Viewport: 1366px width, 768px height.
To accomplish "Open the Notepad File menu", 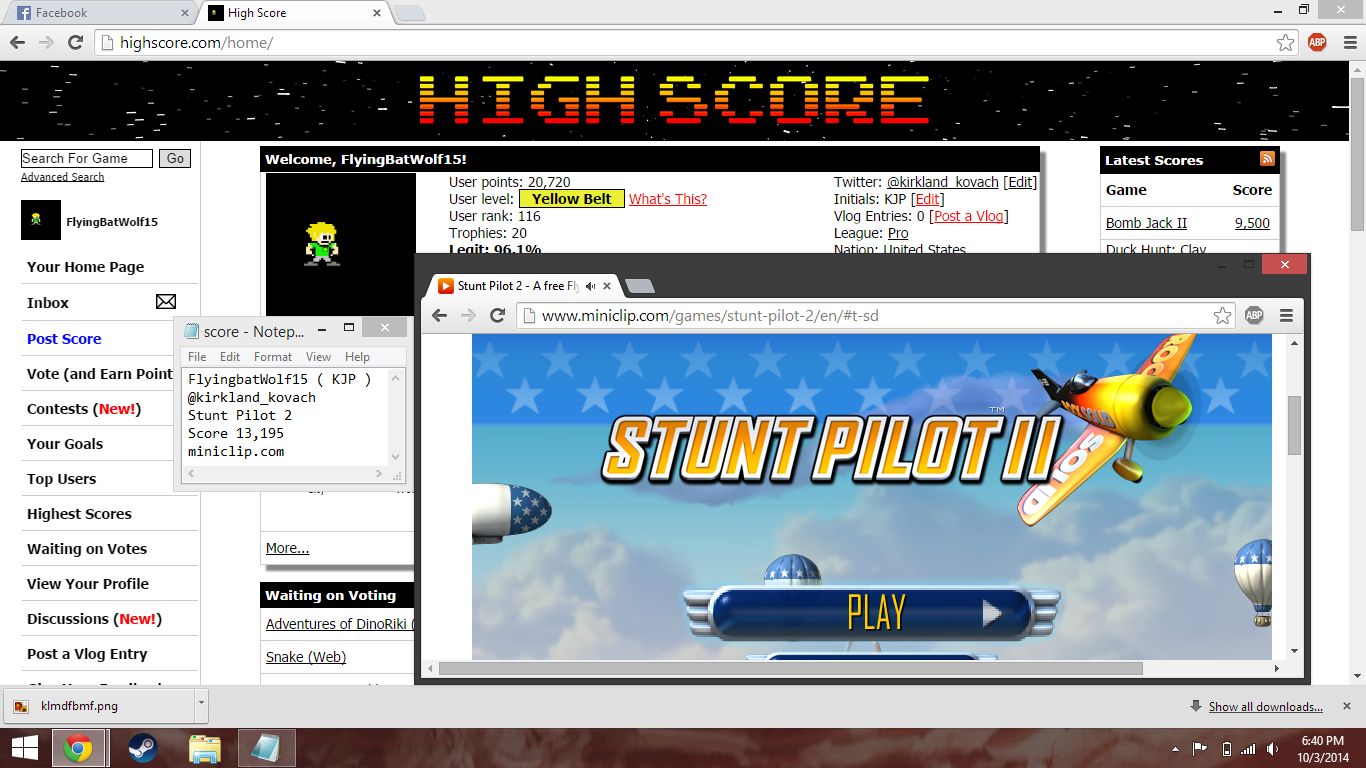I will (197, 356).
